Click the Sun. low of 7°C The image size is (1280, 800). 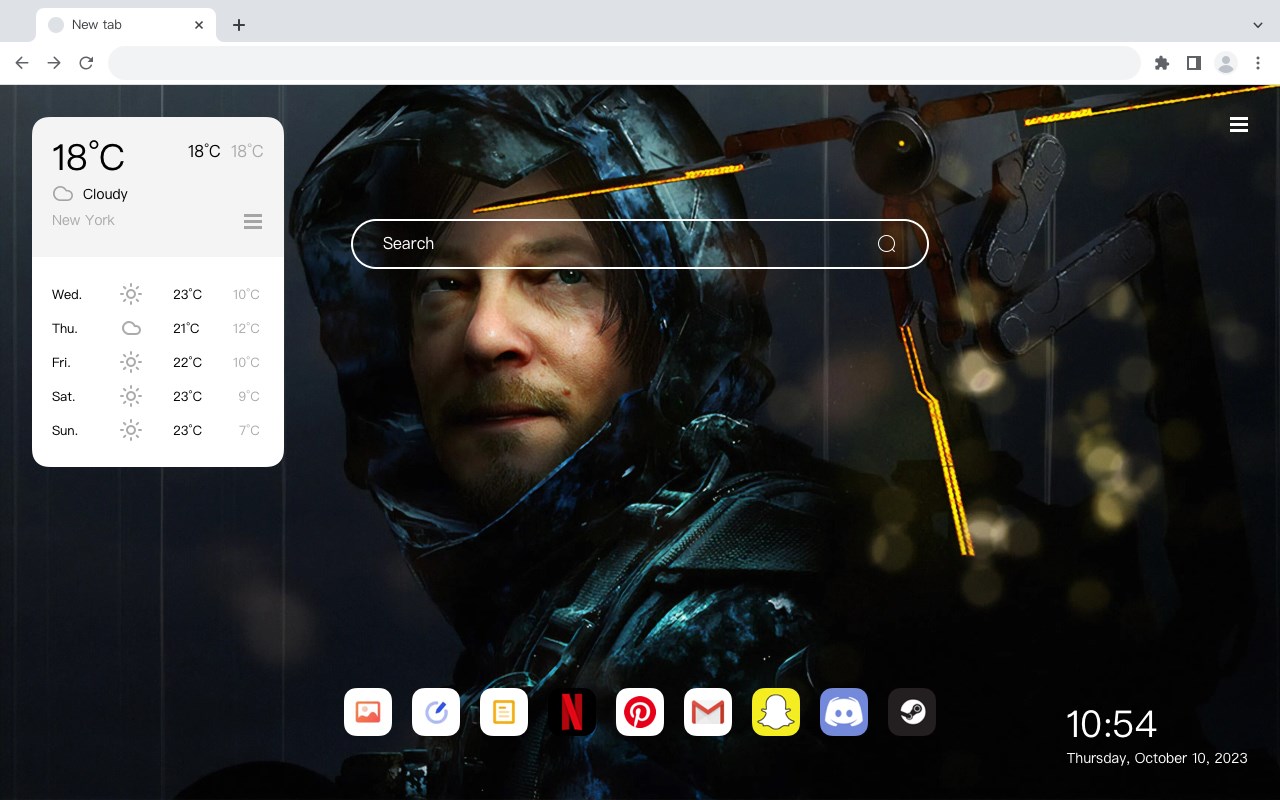click(249, 430)
